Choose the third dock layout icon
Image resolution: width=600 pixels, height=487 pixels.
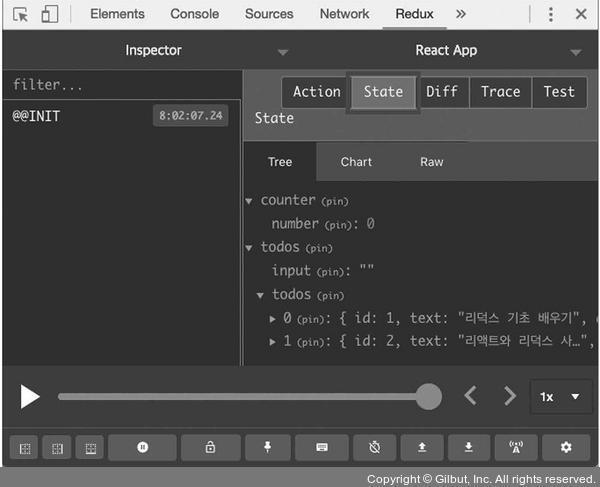click(x=90, y=447)
